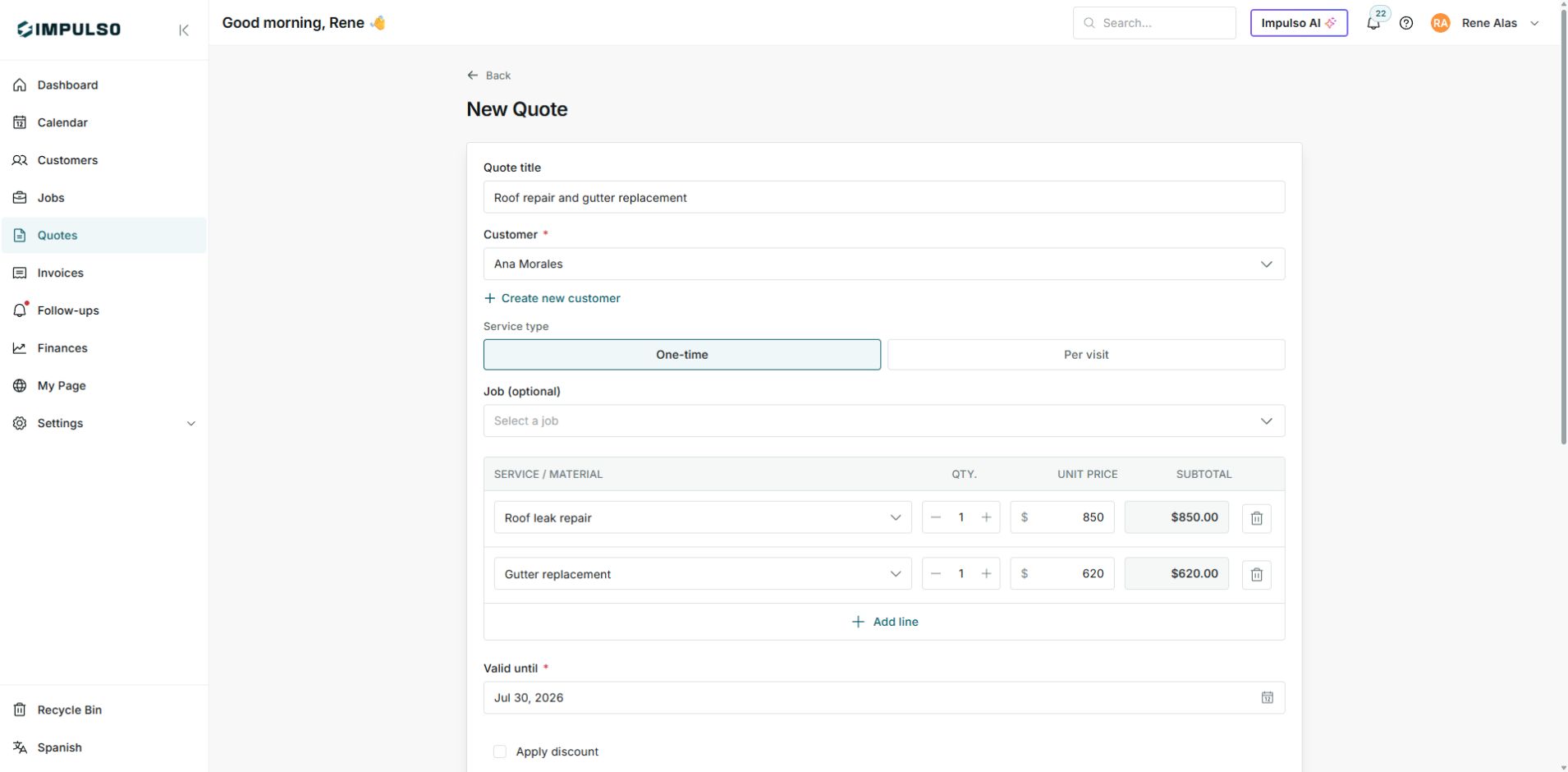Open the notifications bell with 22 badge

[1373, 23]
